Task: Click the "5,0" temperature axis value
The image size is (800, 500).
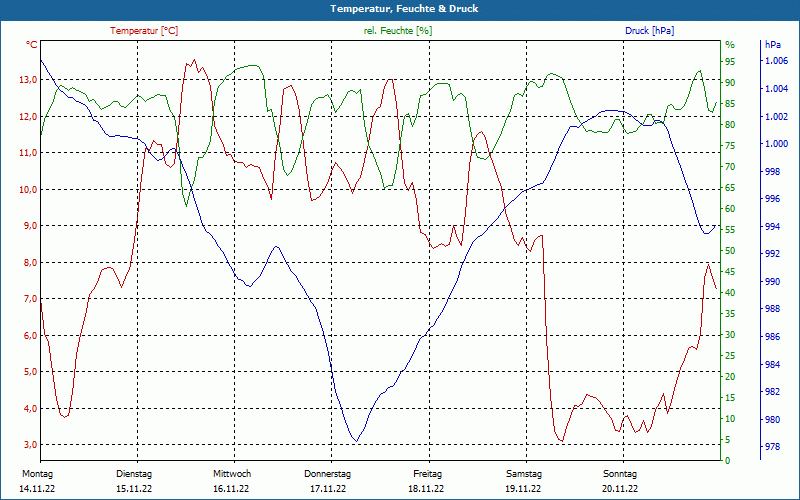Action: pyautogui.click(x=31, y=371)
